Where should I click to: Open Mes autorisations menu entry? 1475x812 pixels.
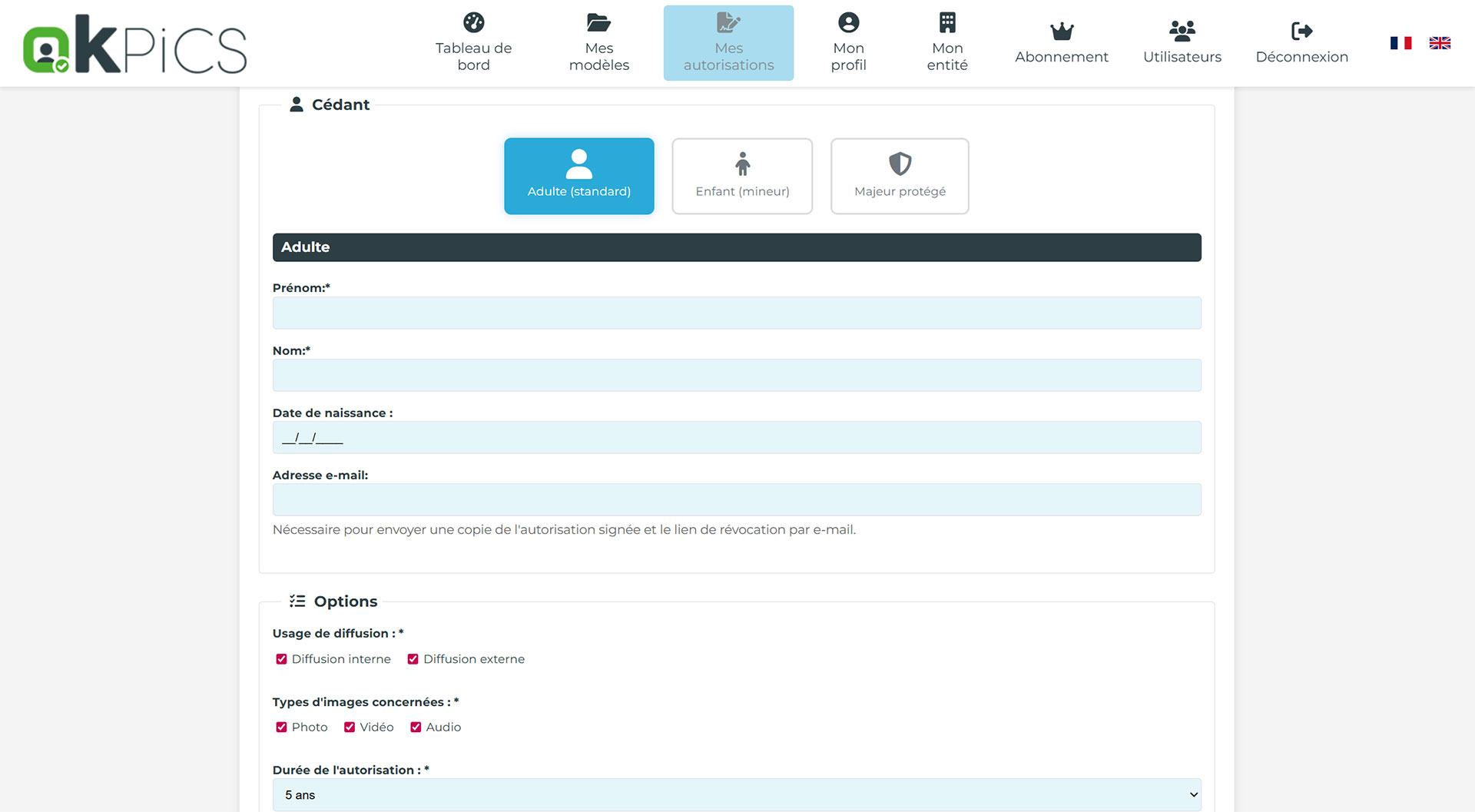pyautogui.click(x=728, y=43)
